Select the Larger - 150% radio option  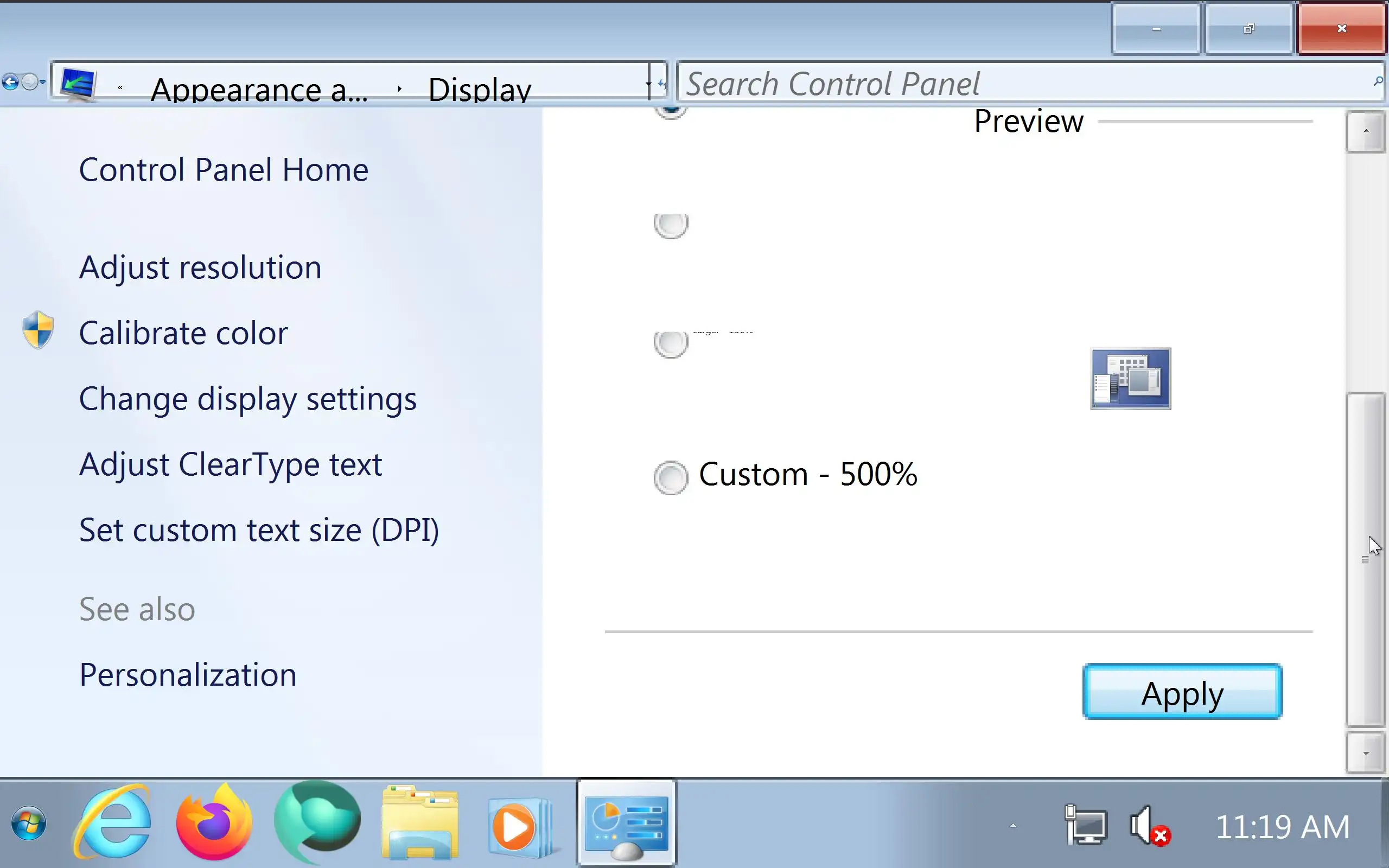(671, 343)
